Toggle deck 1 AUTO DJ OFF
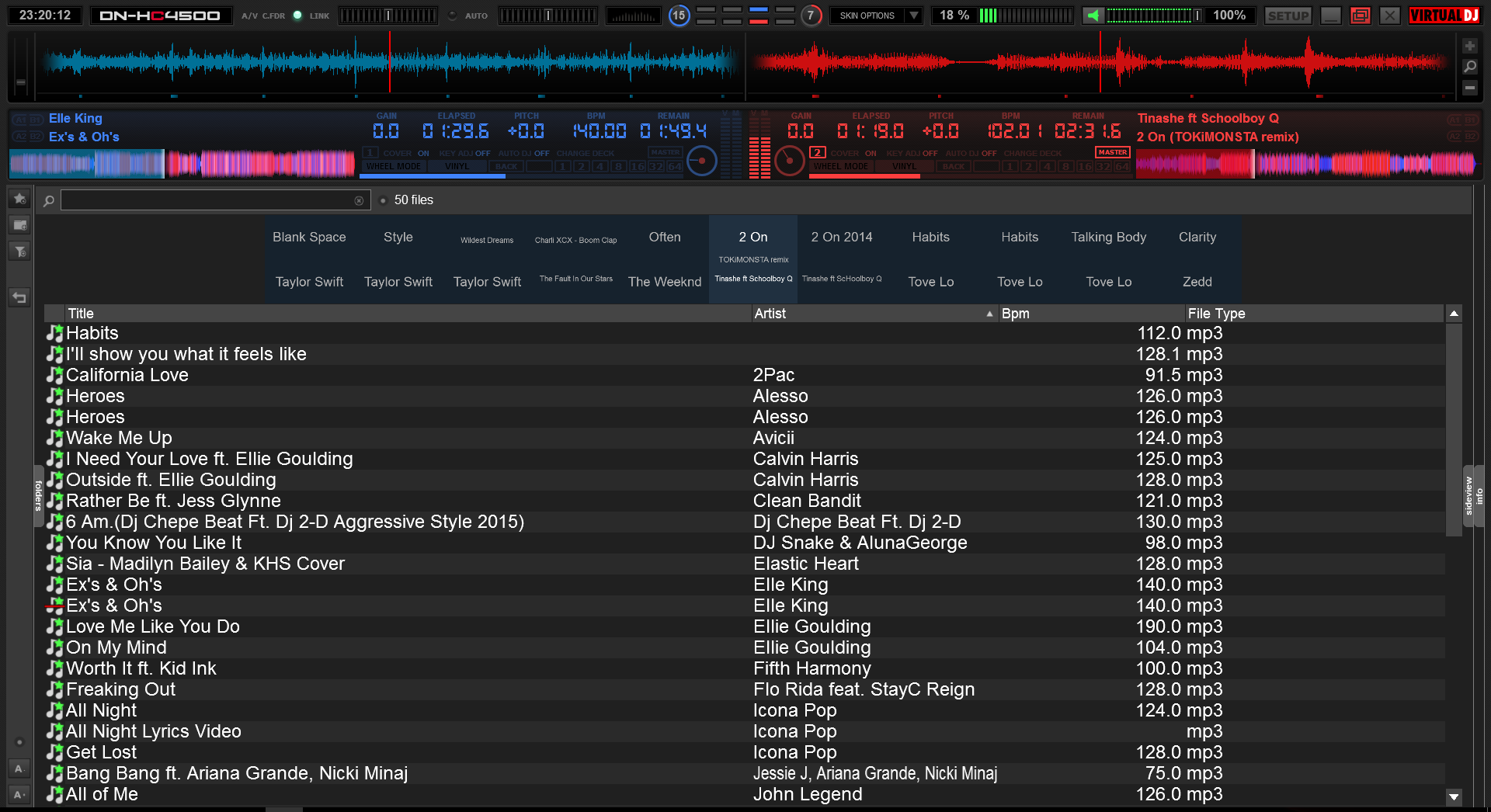The height and width of the screenshot is (812, 1491). pos(523,154)
